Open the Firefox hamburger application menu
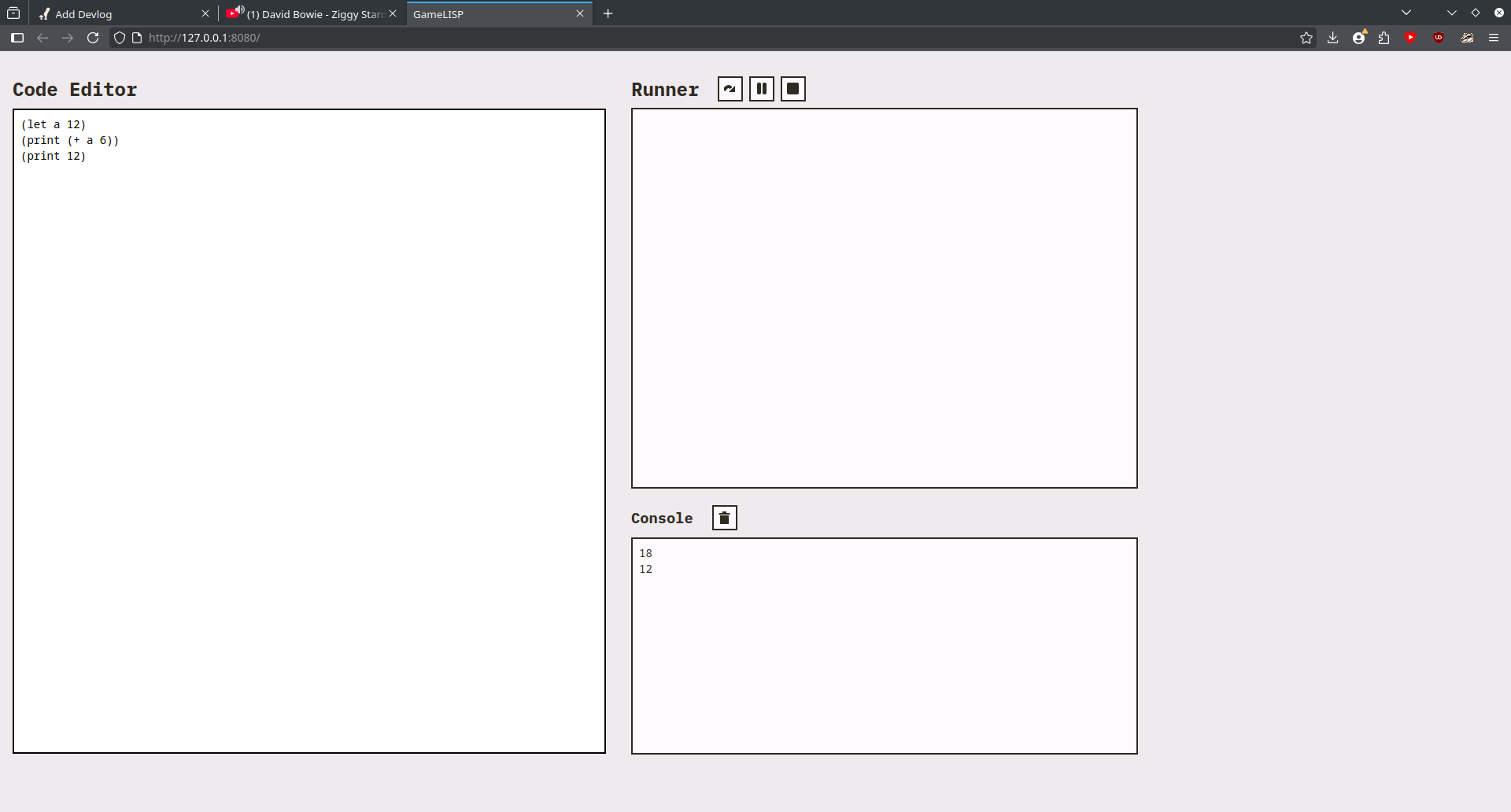This screenshot has height=812, width=1511. (1493, 38)
